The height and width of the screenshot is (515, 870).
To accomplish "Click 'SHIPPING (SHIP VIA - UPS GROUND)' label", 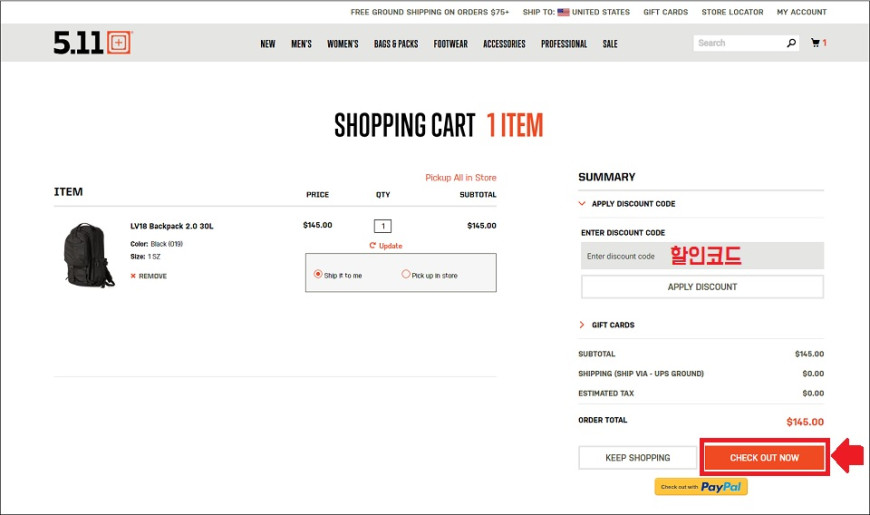I will tap(641, 373).
